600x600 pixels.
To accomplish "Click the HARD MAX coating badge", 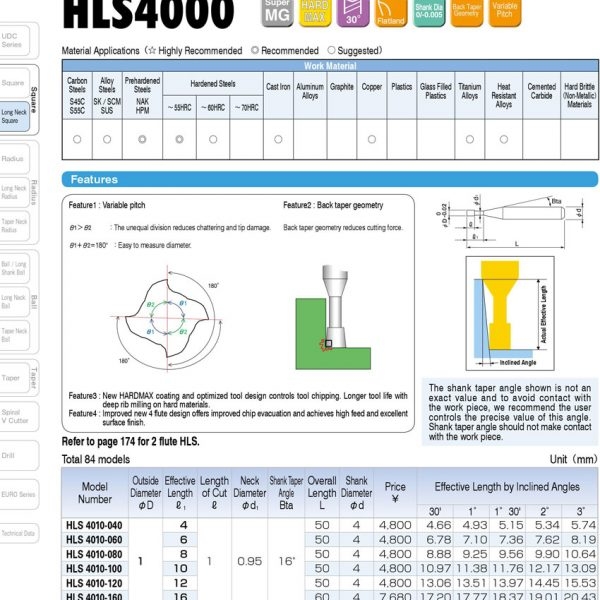I will (315, 13).
